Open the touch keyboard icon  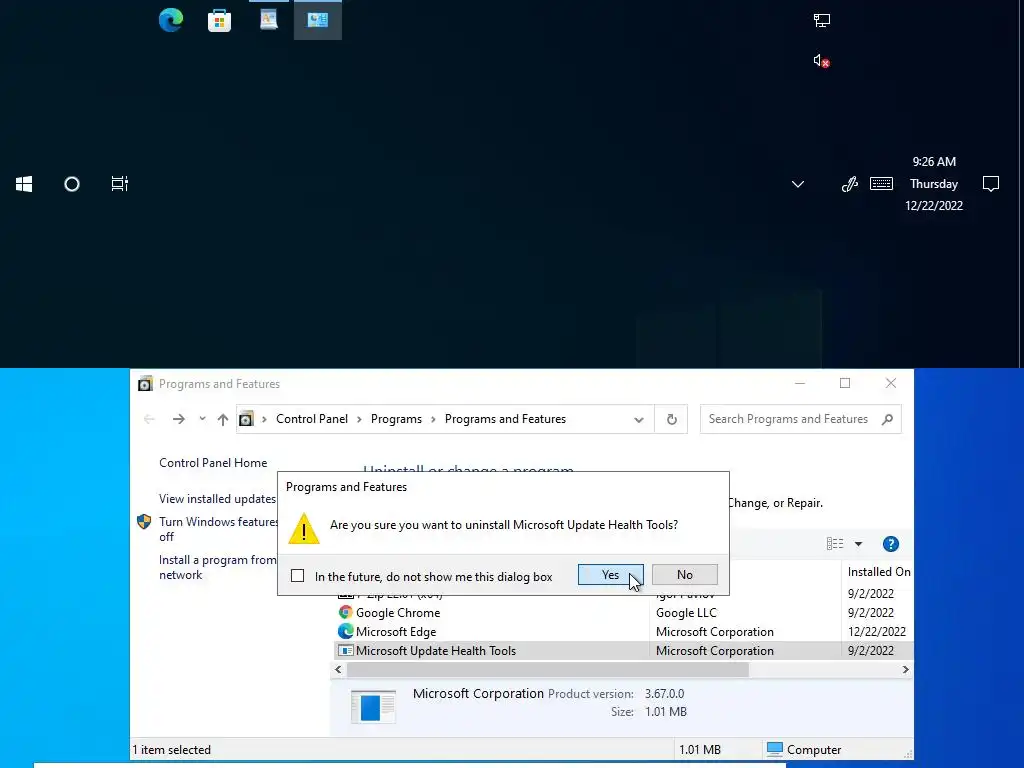coord(882,184)
